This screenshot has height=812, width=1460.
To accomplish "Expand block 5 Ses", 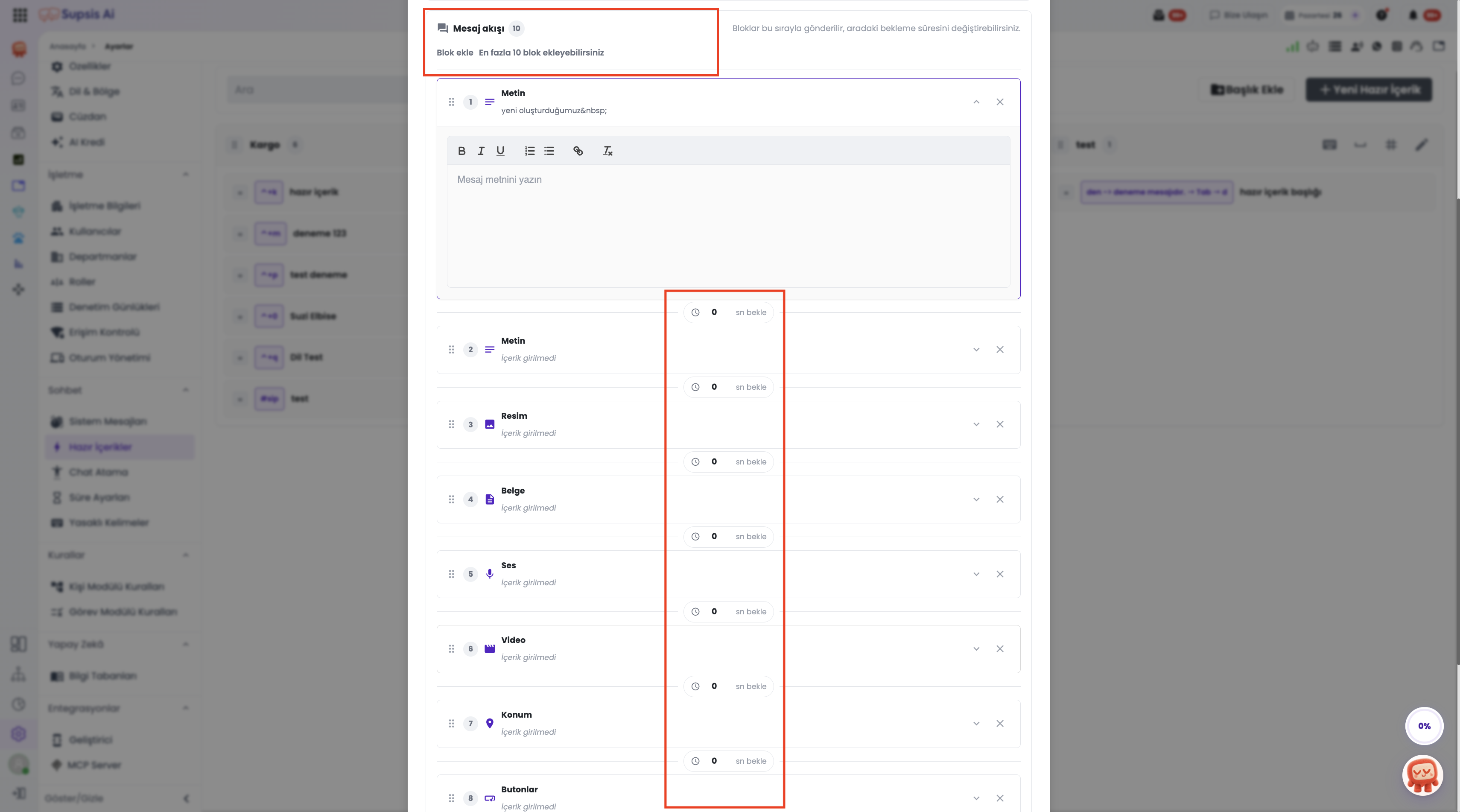I will point(976,574).
